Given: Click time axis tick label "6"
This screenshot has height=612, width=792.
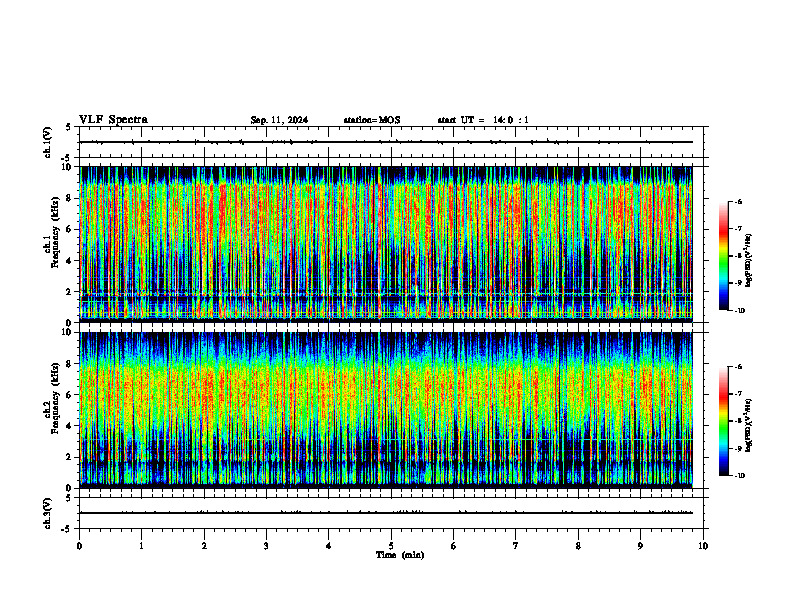Looking at the screenshot, I should 454,546.
